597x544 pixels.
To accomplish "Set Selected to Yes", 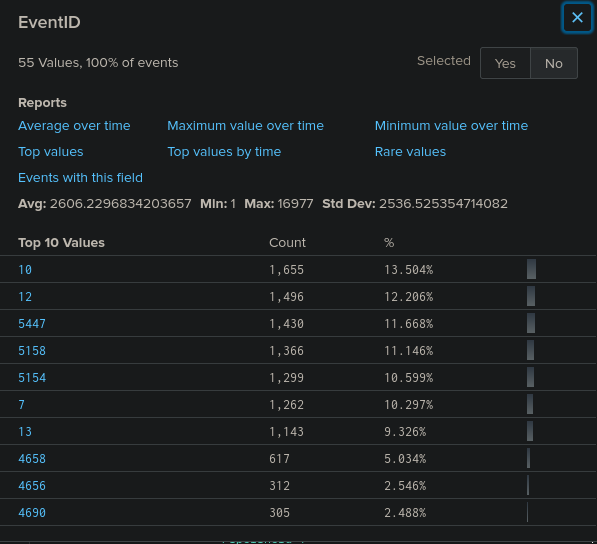I will point(505,63).
